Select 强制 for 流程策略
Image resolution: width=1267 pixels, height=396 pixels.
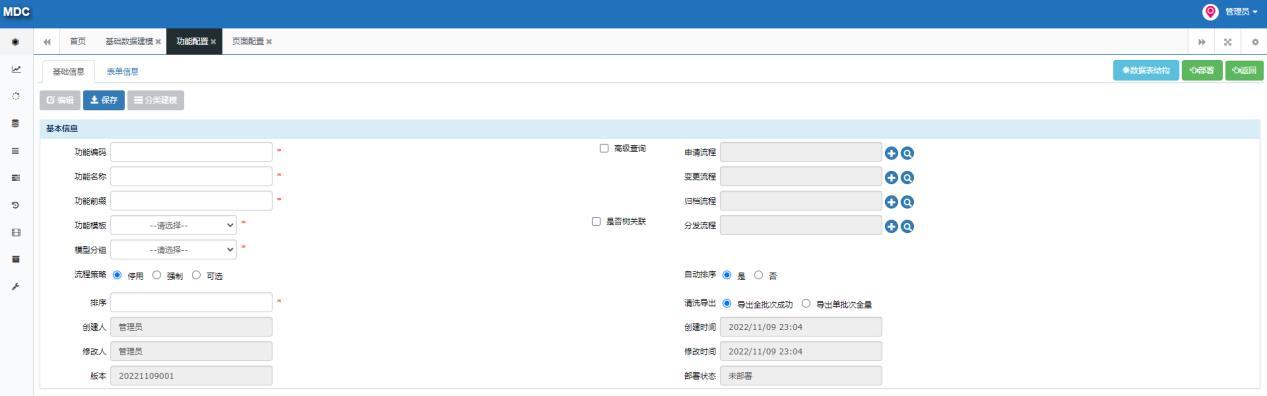tap(157, 275)
